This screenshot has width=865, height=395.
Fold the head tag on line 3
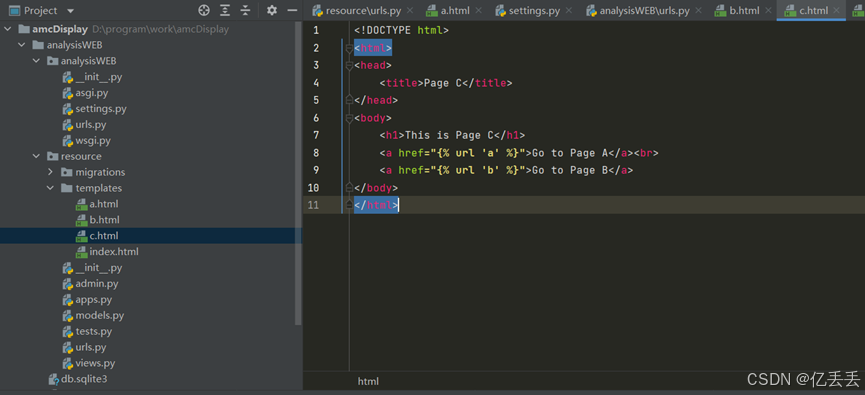349,66
